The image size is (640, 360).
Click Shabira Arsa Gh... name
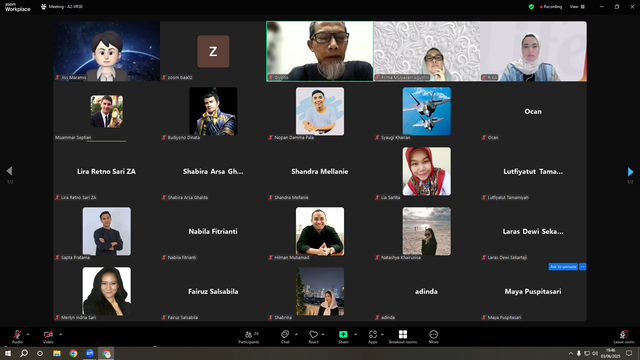(x=213, y=171)
